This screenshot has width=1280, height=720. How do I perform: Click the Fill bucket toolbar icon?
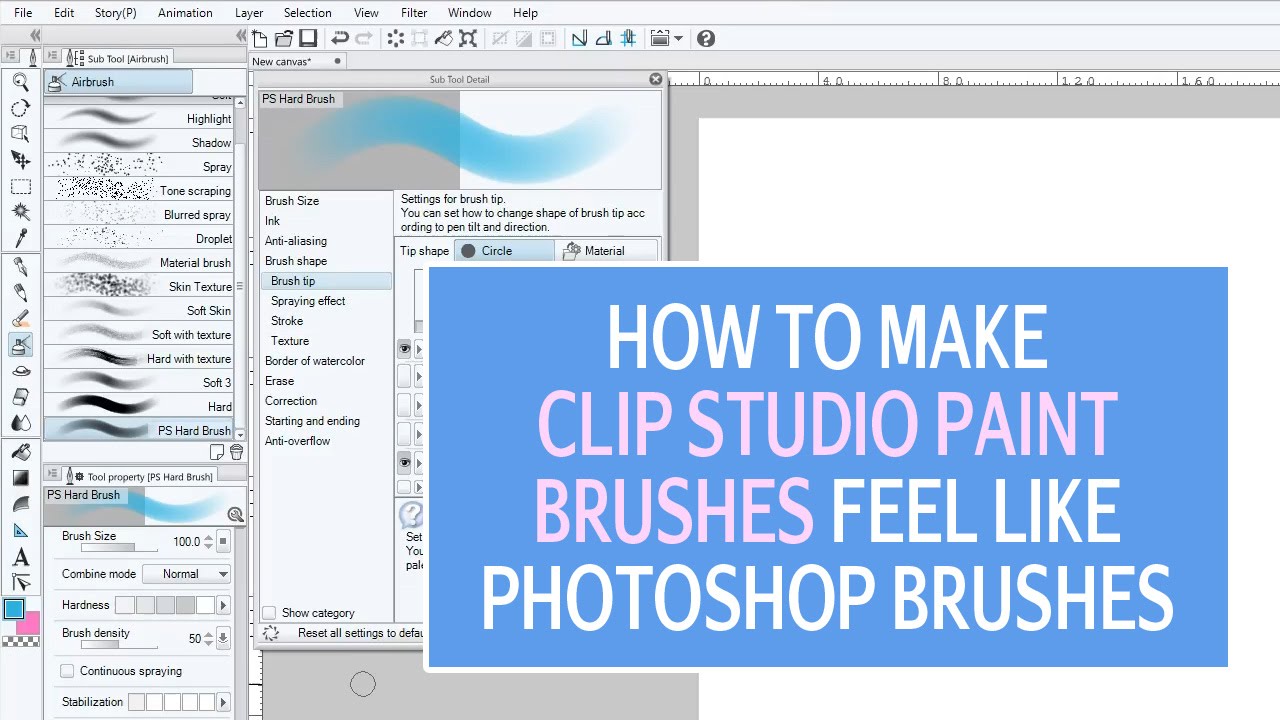[x=444, y=39]
